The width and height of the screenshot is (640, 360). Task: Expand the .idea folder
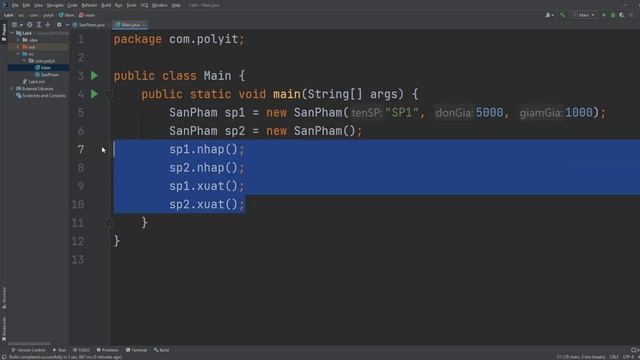click(x=18, y=40)
